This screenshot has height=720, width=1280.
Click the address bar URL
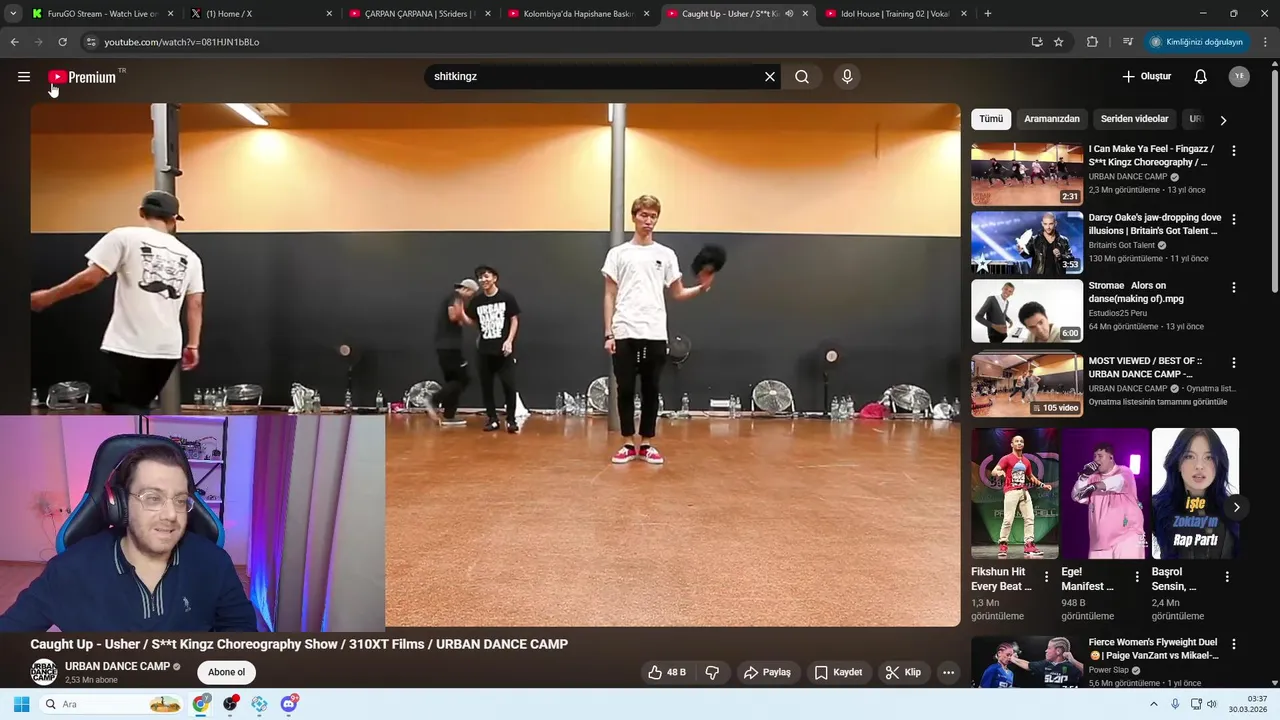[x=181, y=42]
